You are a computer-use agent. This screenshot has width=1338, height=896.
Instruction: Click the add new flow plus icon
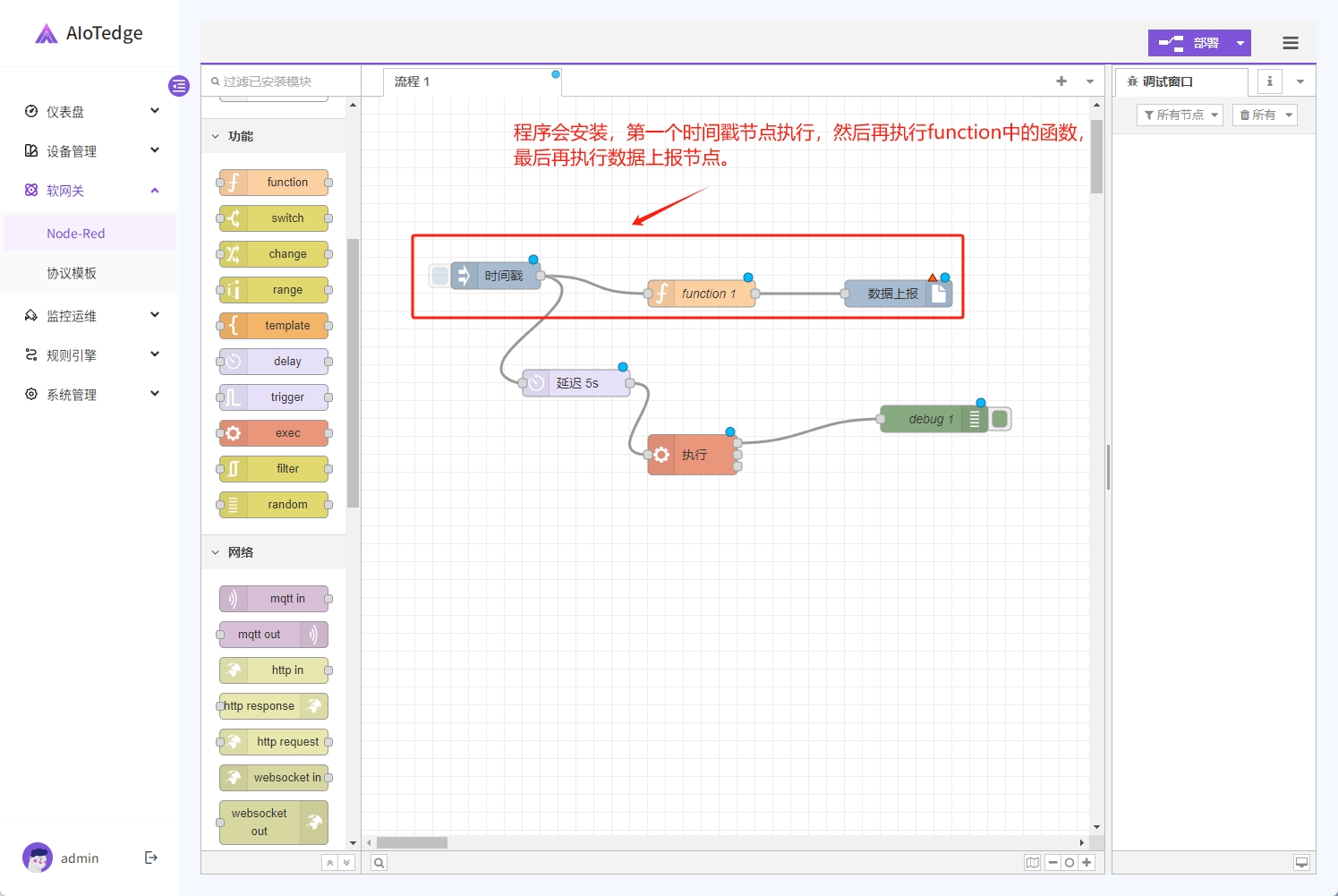pos(1061,81)
